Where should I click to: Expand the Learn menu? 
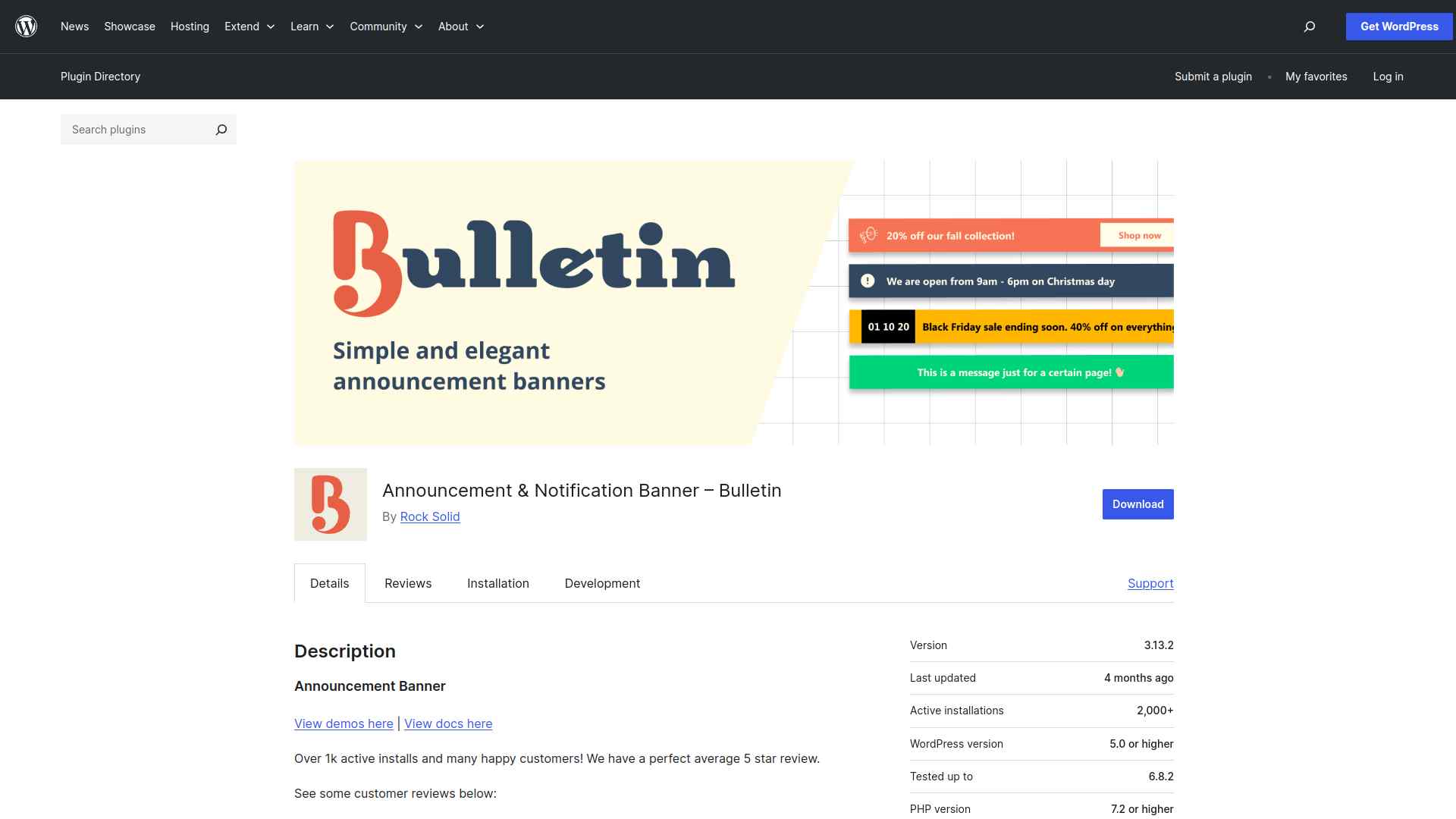pyautogui.click(x=312, y=27)
